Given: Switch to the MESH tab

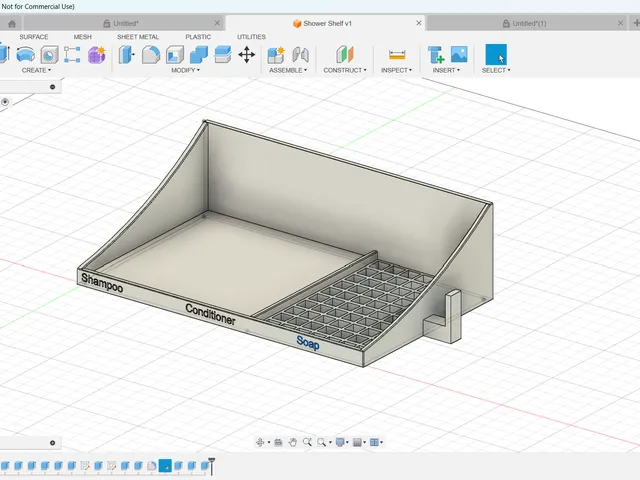Looking at the screenshot, I should coord(82,37).
